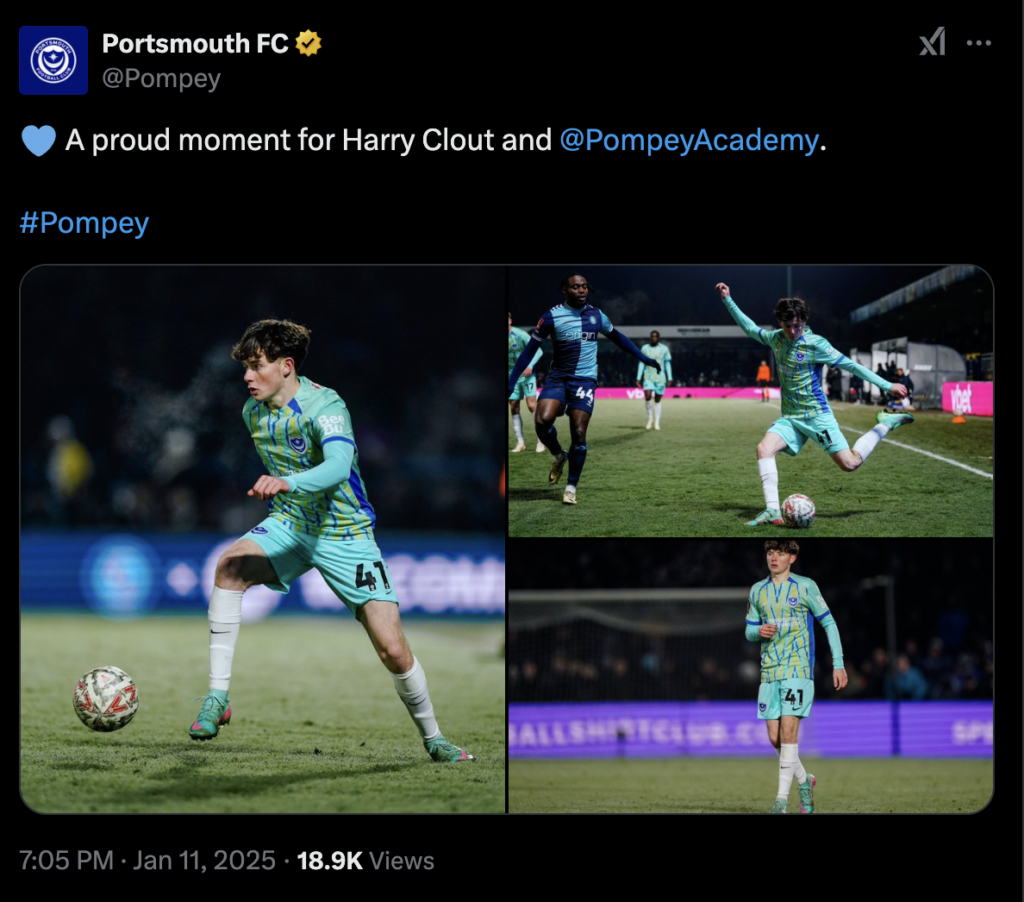Screen dimensions: 1024x902
Task: Open bottom-right photo of player standing
Action: pos(750,676)
